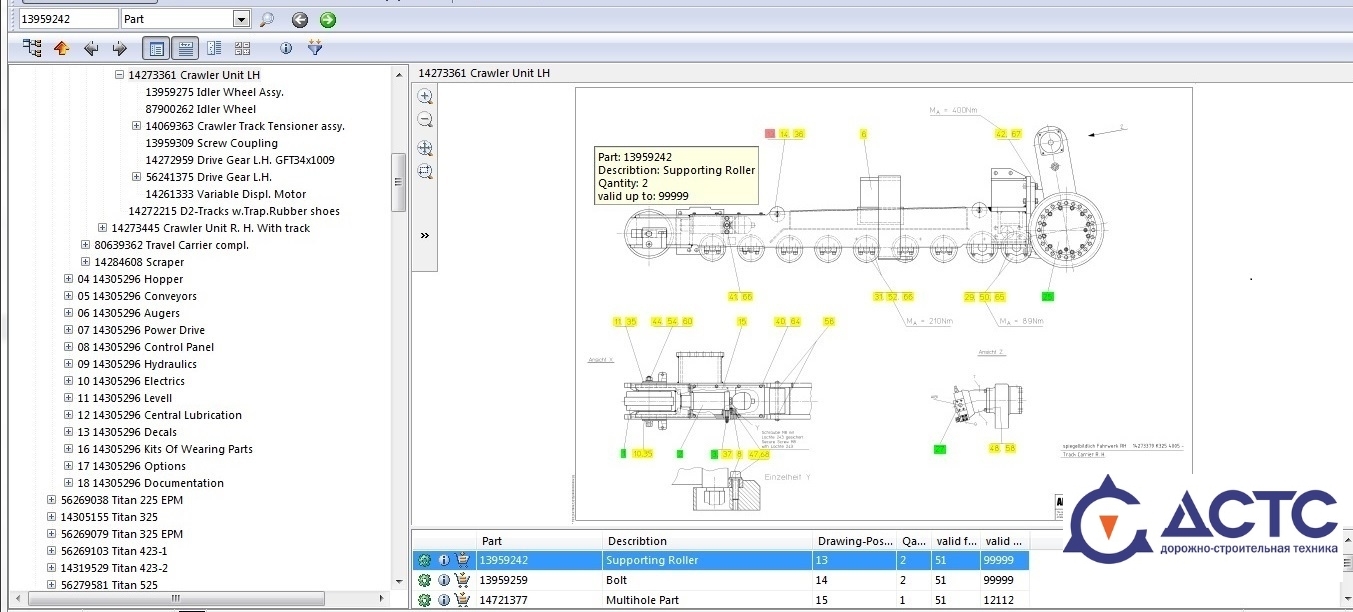
Task: Zoom in on the drawing with plus magnifier
Action: pos(425,97)
